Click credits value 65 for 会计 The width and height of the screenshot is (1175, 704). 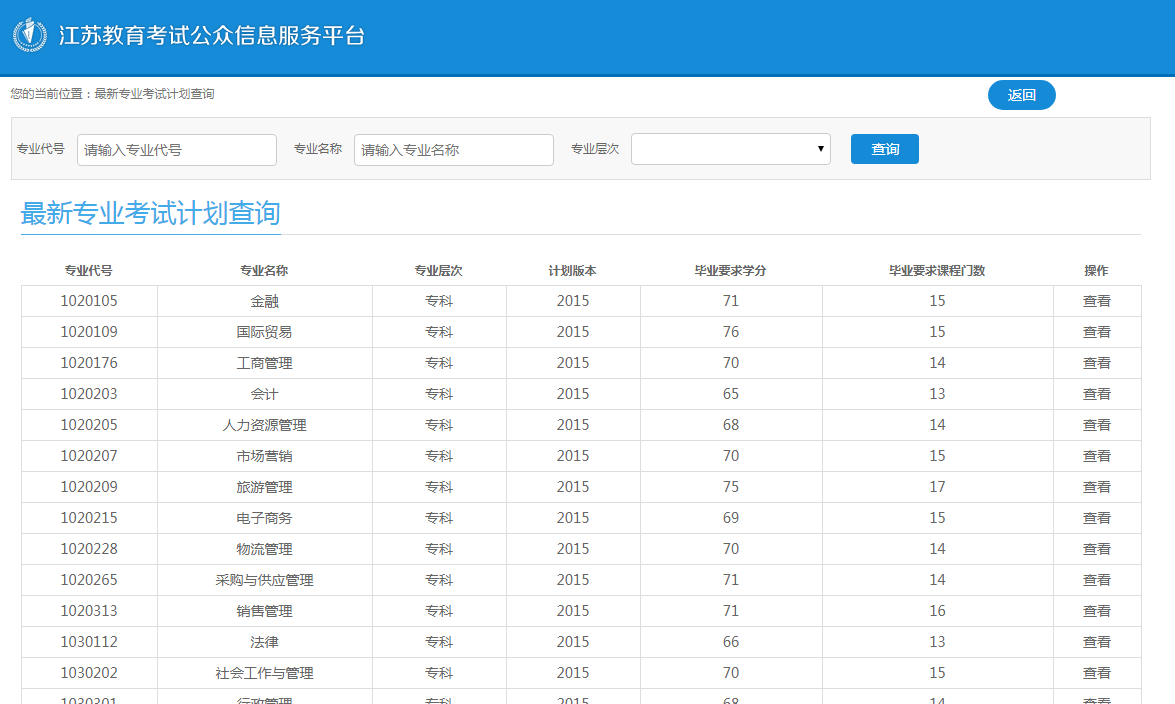[731, 394]
